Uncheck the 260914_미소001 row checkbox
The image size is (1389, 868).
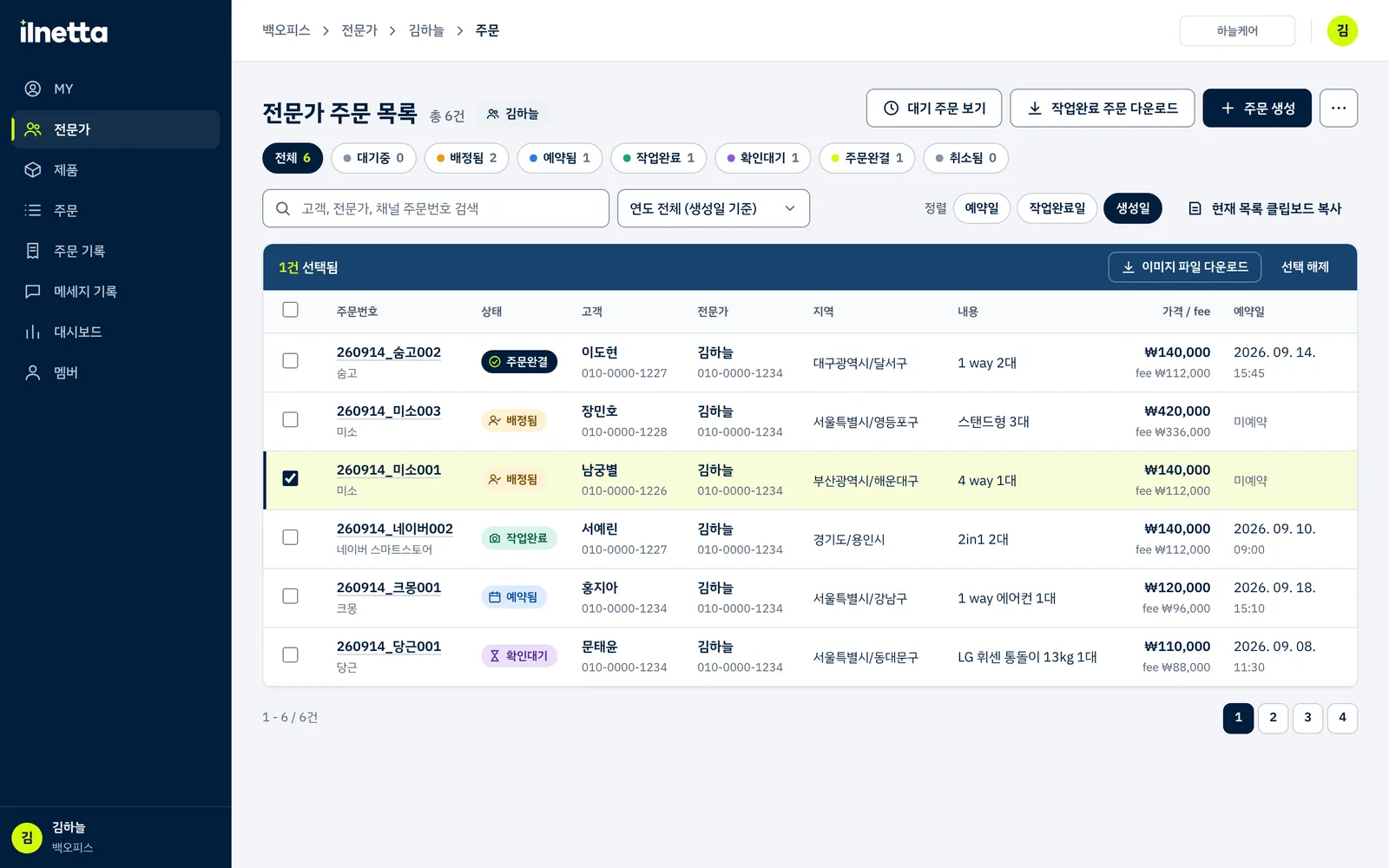[291, 478]
